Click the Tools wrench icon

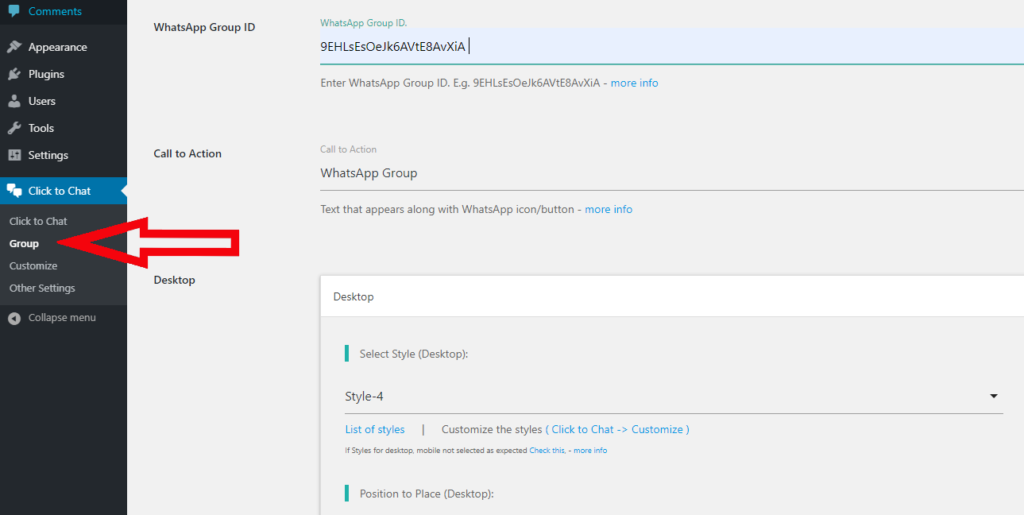[14, 128]
